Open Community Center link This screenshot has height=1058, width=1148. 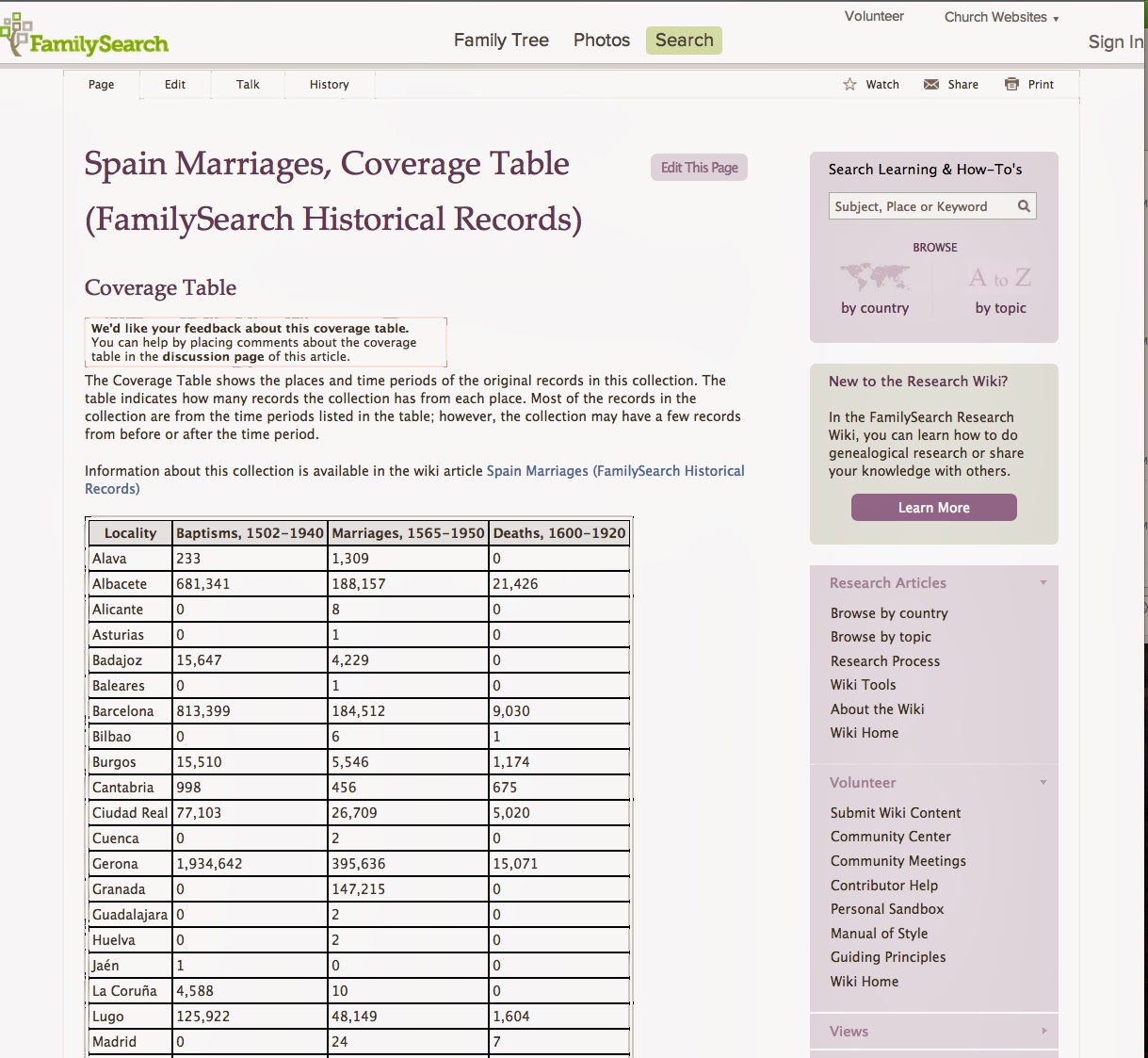click(891, 837)
